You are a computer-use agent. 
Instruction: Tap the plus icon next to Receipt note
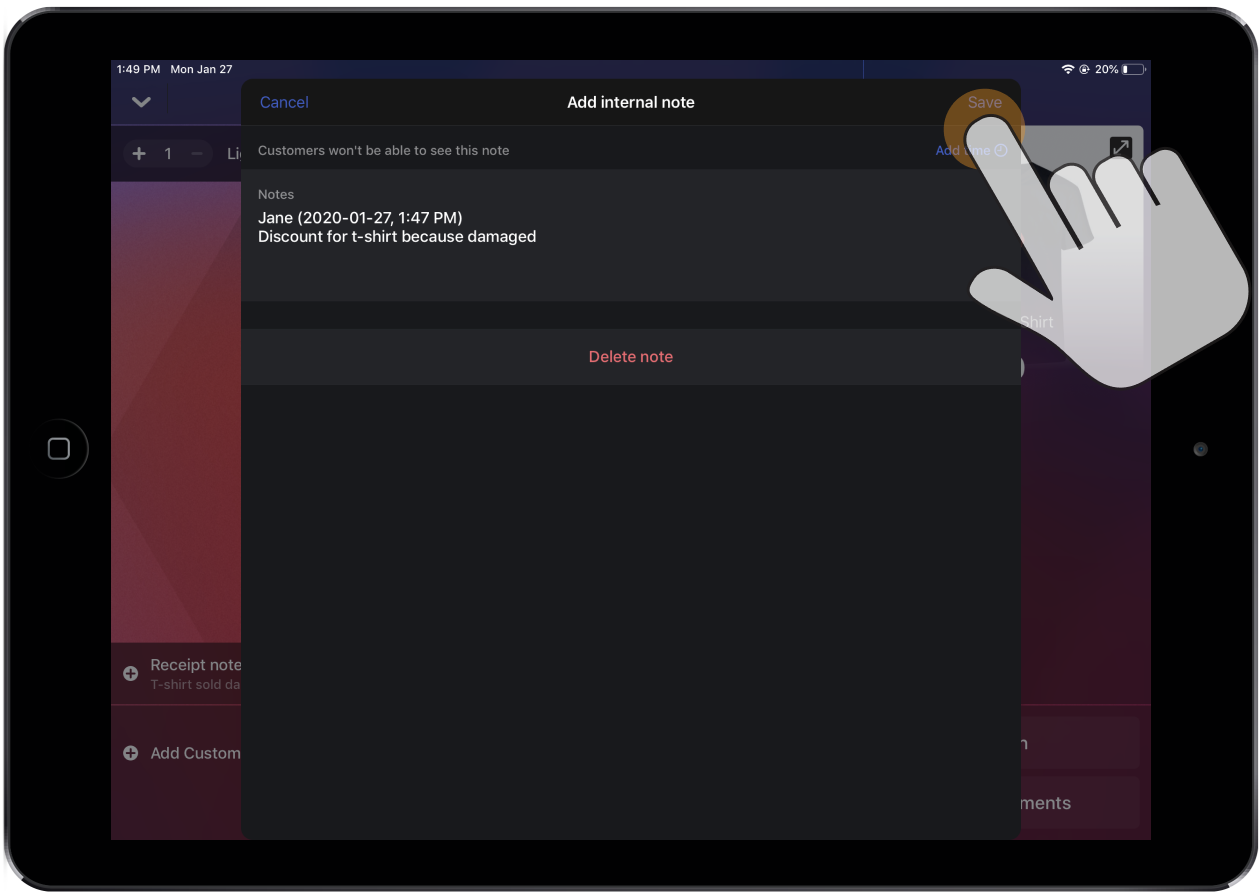pyautogui.click(x=130, y=674)
